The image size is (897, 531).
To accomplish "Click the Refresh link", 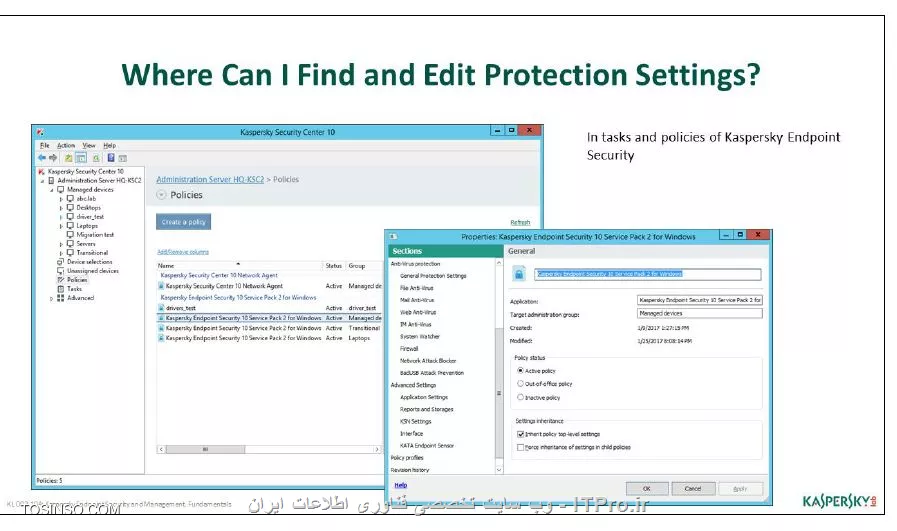I will [520, 222].
